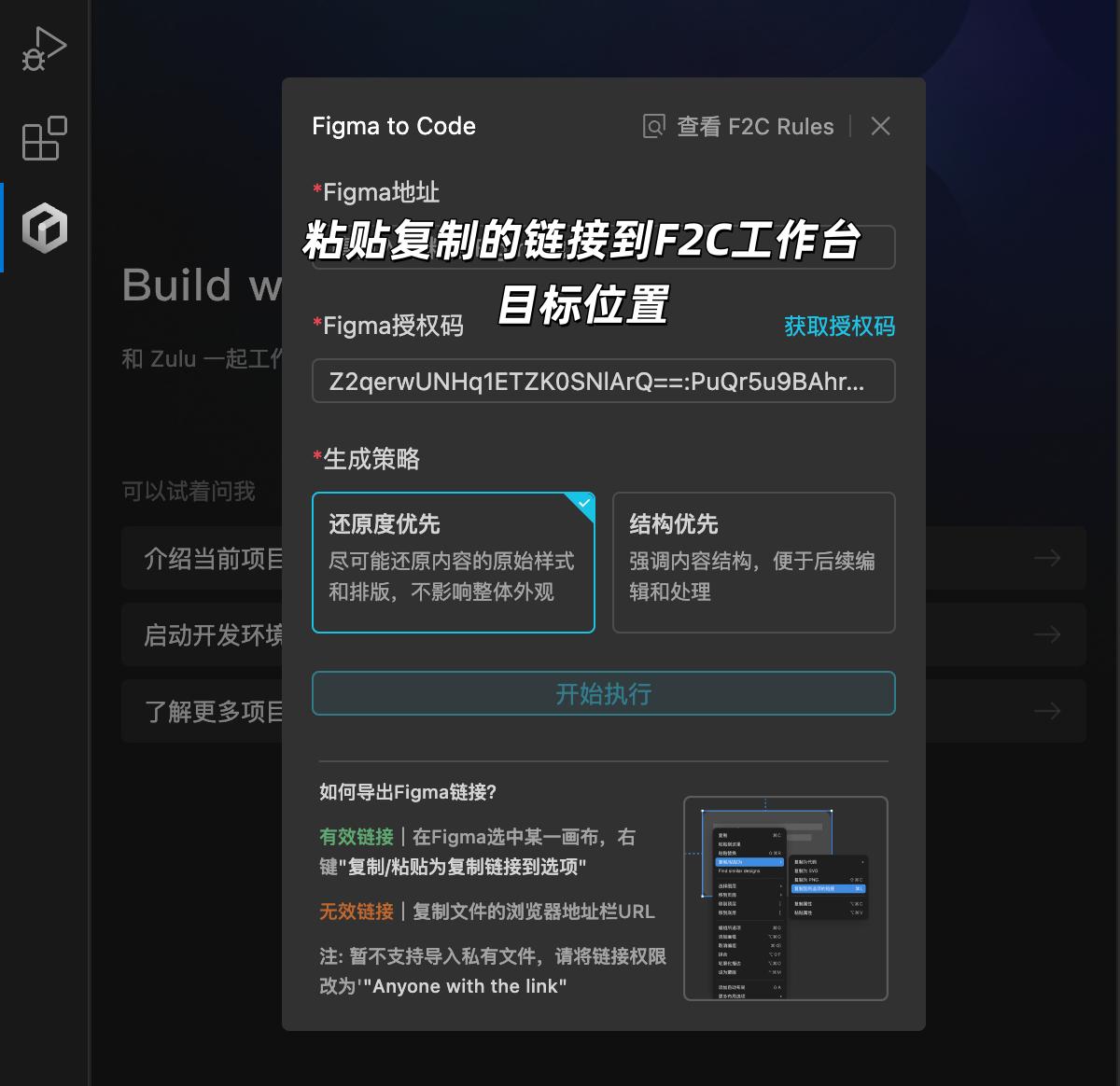The width and height of the screenshot is (1120, 1086).
Task: Click the arrow icon next to 启动开发环境
Action: [x=1046, y=634]
